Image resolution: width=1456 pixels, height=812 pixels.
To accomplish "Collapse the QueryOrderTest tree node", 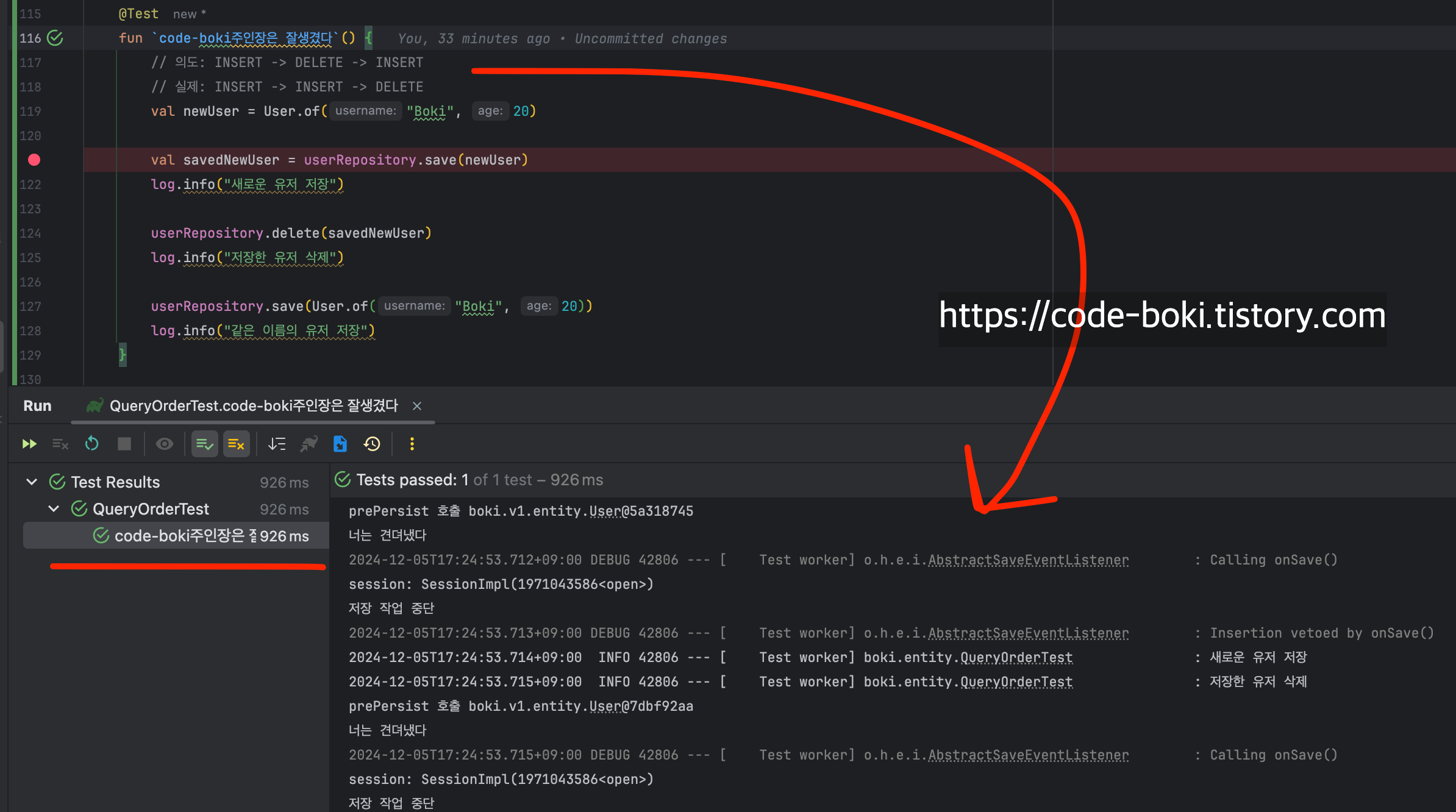I will coord(54,509).
